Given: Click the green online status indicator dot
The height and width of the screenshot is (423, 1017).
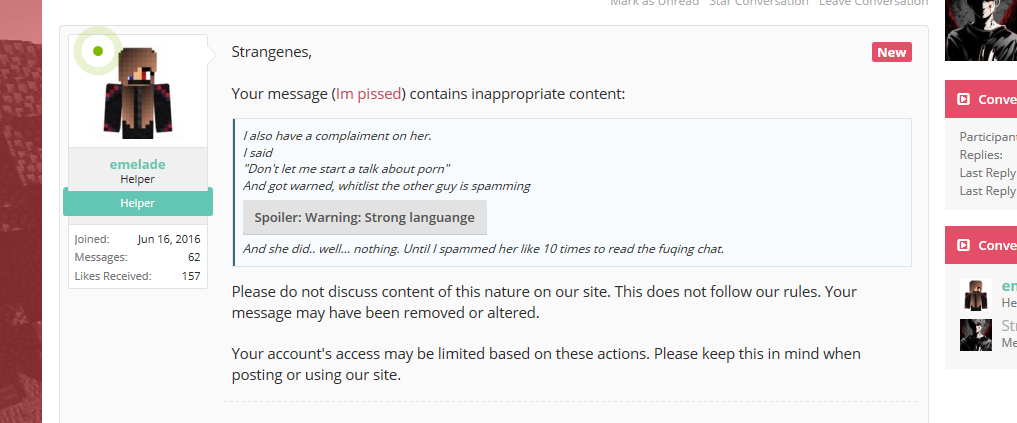Looking at the screenshot, I should (x=98, y=51).
